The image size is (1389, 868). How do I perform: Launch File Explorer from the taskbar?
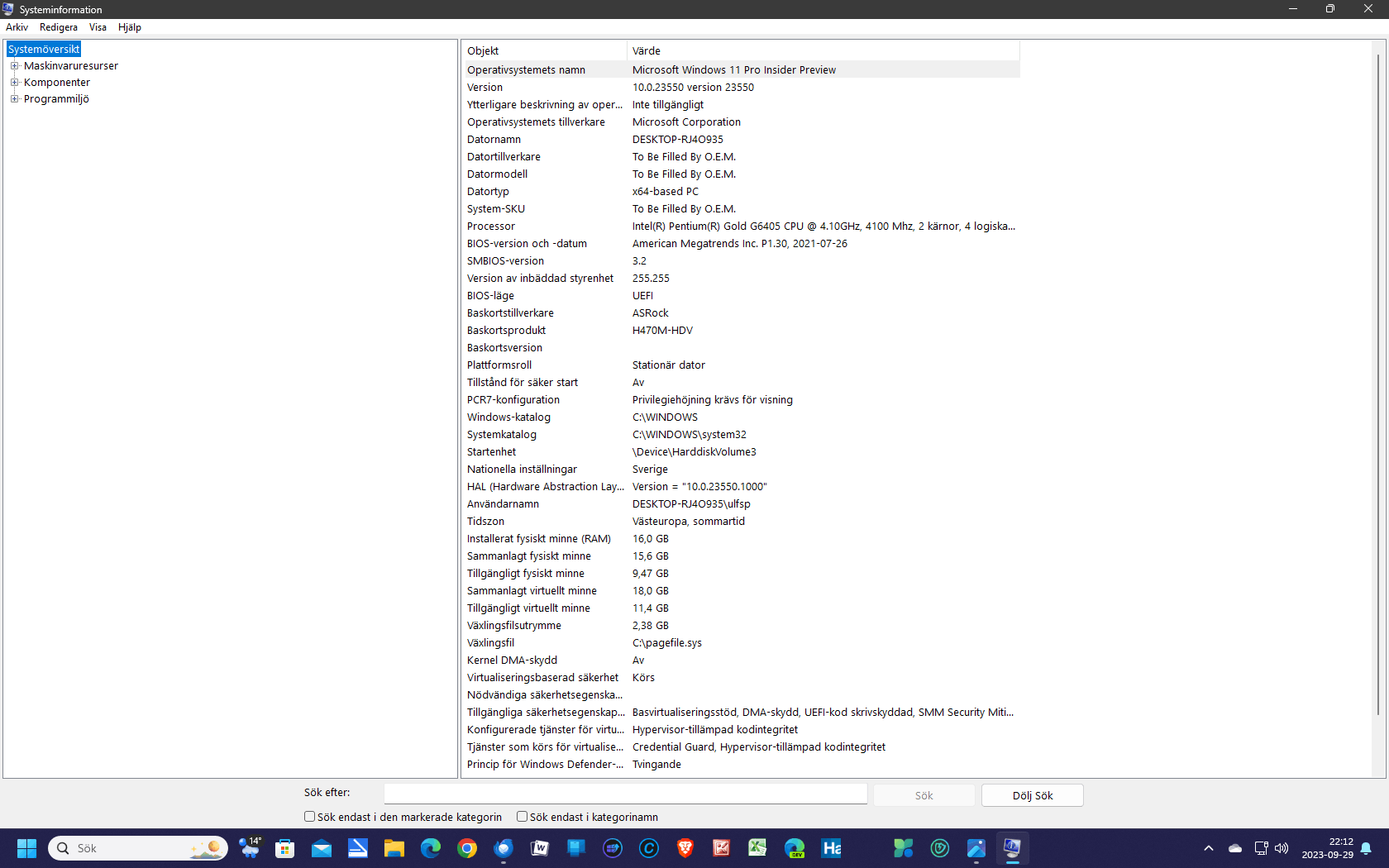(x=394, y=848)
